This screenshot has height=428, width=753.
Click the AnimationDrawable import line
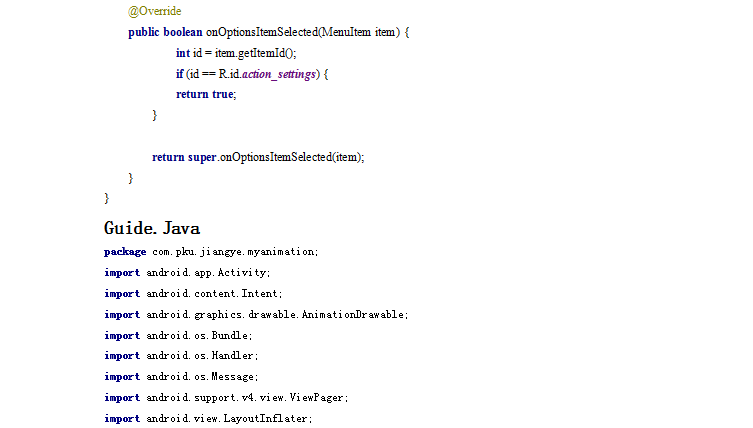click(x=256, y=314)
